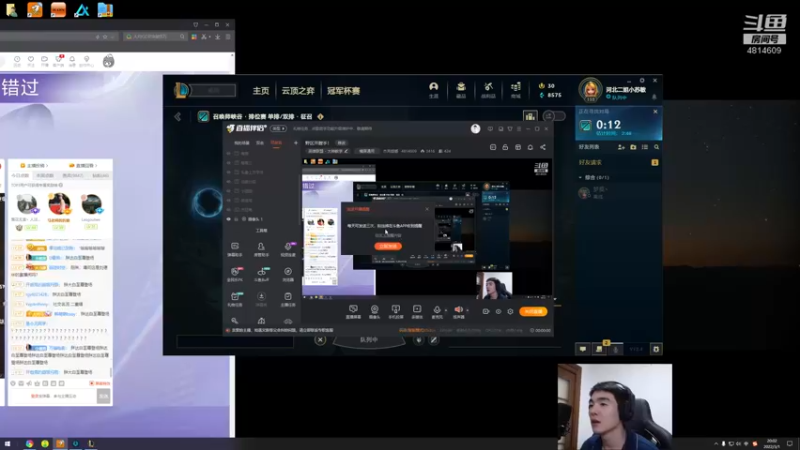Open the Windows Start button on the taskbar
The height and width of the screenshot is (450, 800).
click(x=7, y=444)
